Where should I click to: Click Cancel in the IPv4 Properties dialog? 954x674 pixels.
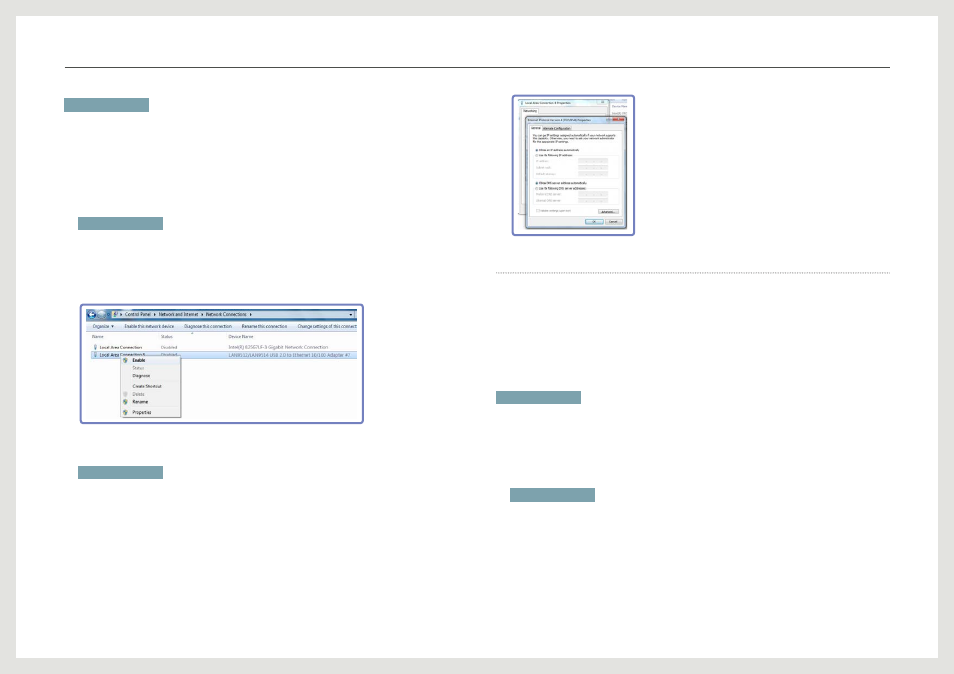pos(614,221)
